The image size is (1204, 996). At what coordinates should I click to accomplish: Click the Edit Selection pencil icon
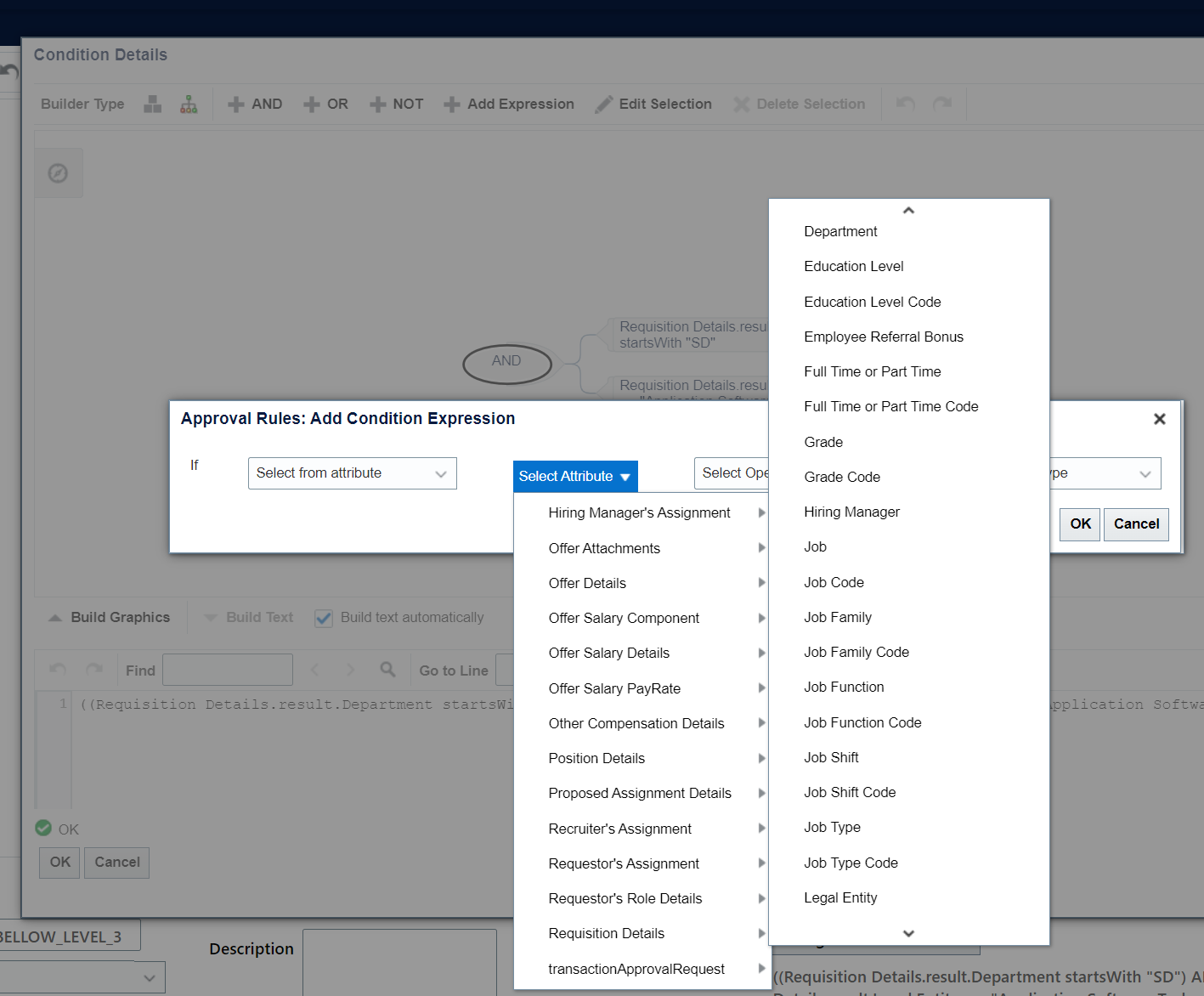602,104
